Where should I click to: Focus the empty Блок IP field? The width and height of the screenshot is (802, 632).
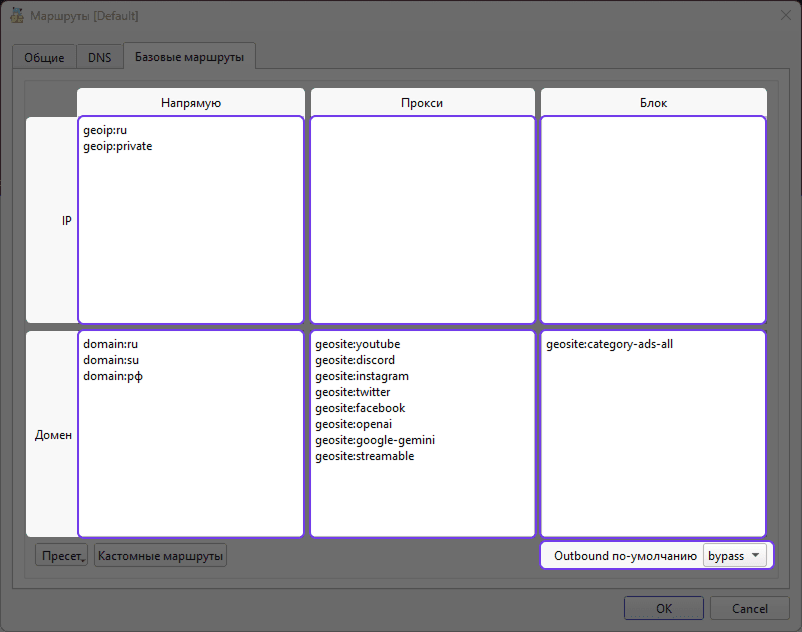(653, 220)
